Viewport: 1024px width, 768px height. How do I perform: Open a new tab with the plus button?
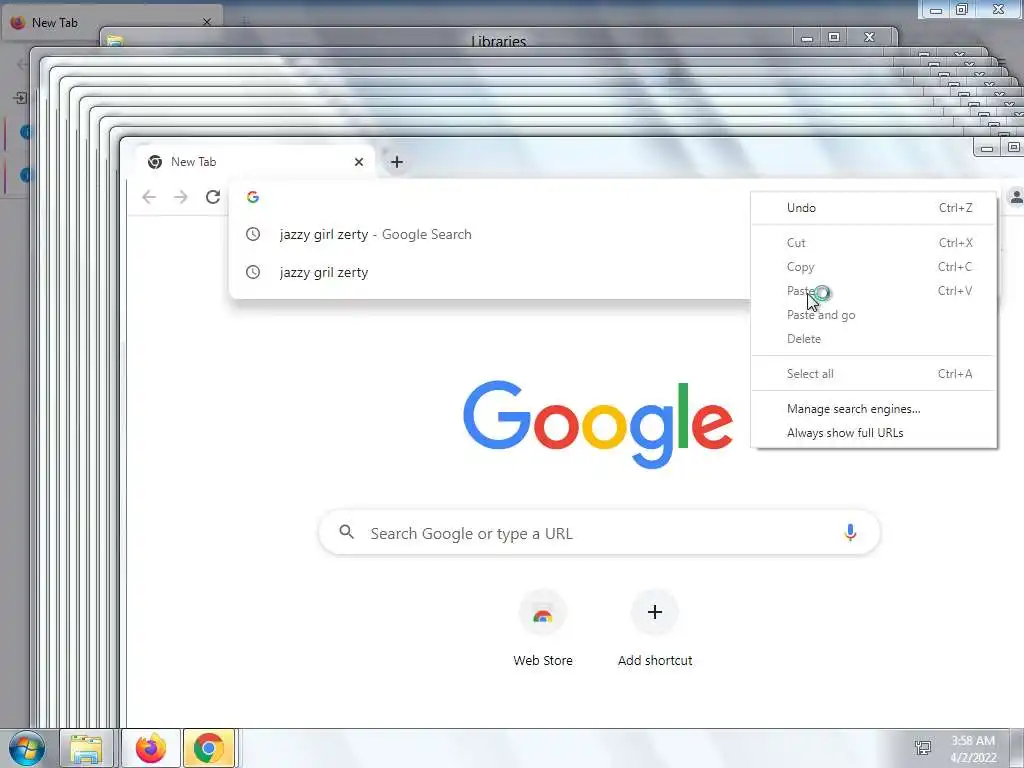click(x=396, y=162)
